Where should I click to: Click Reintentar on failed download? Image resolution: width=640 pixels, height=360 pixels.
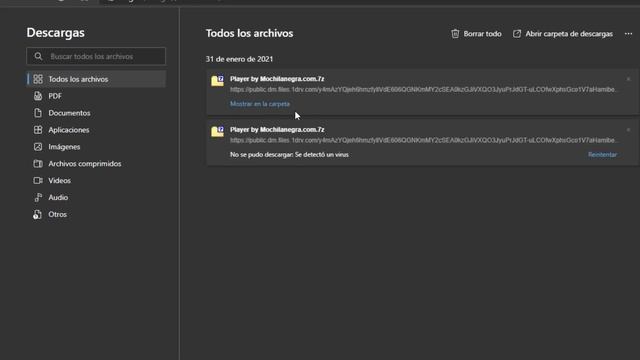pyautogui.click(x=602, y=155)
